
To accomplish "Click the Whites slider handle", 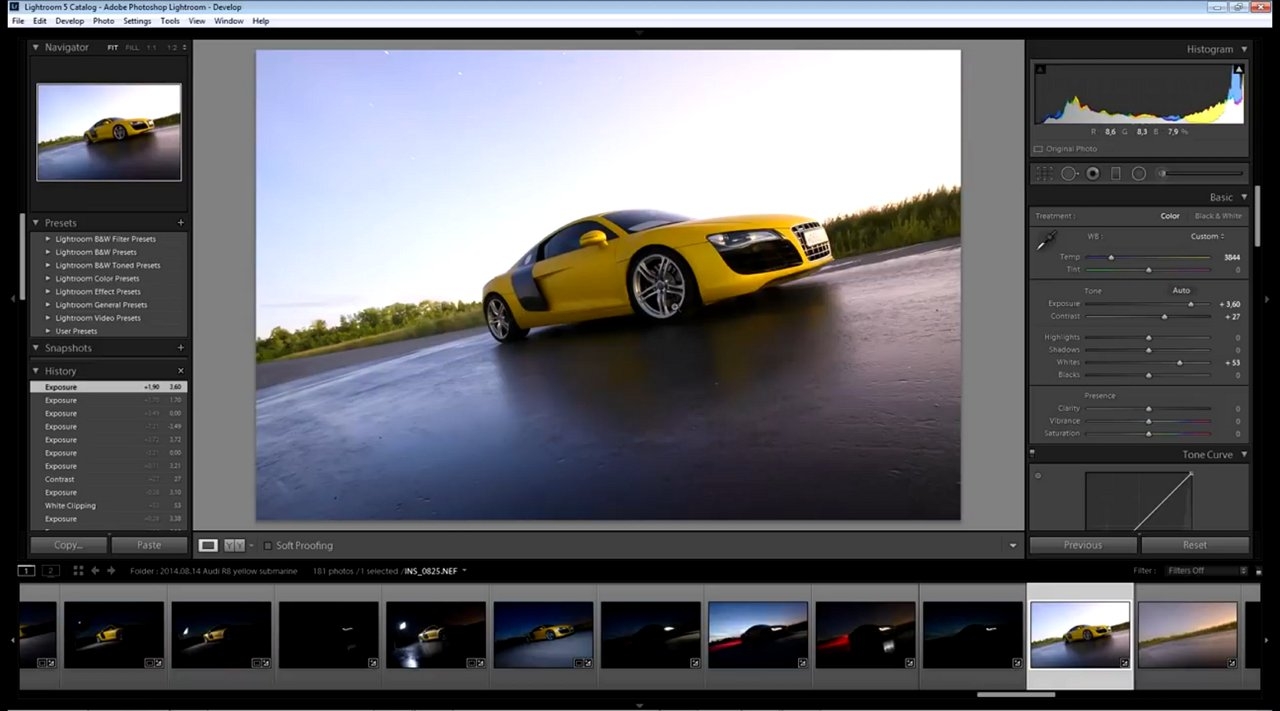I will click(x=1180, y=363).
